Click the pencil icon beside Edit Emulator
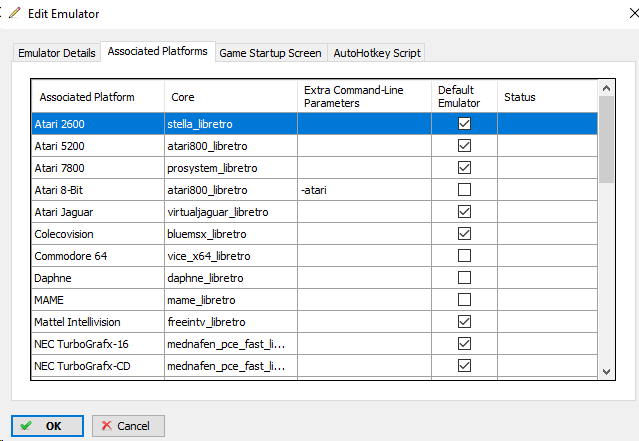 click(x=15, y=13)
